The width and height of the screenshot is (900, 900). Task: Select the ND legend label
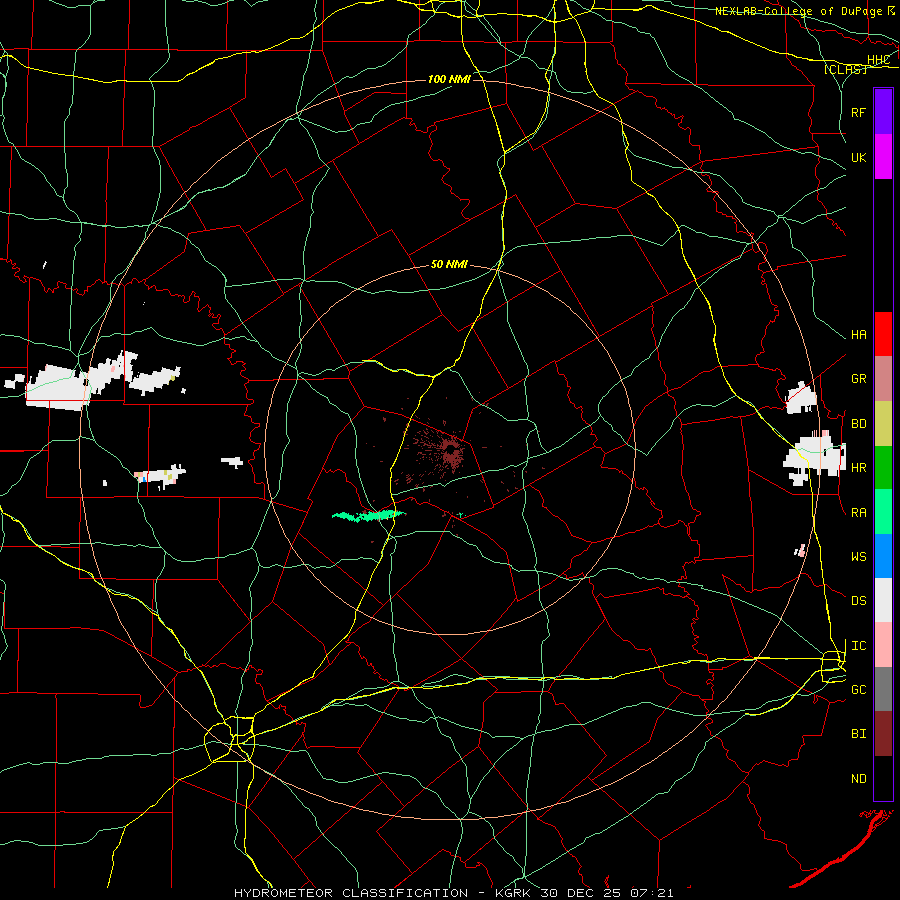click(858, 779)
